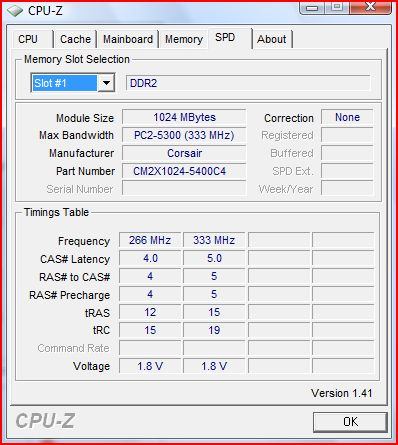Click the Timings Table group heading

coord(56,212)
